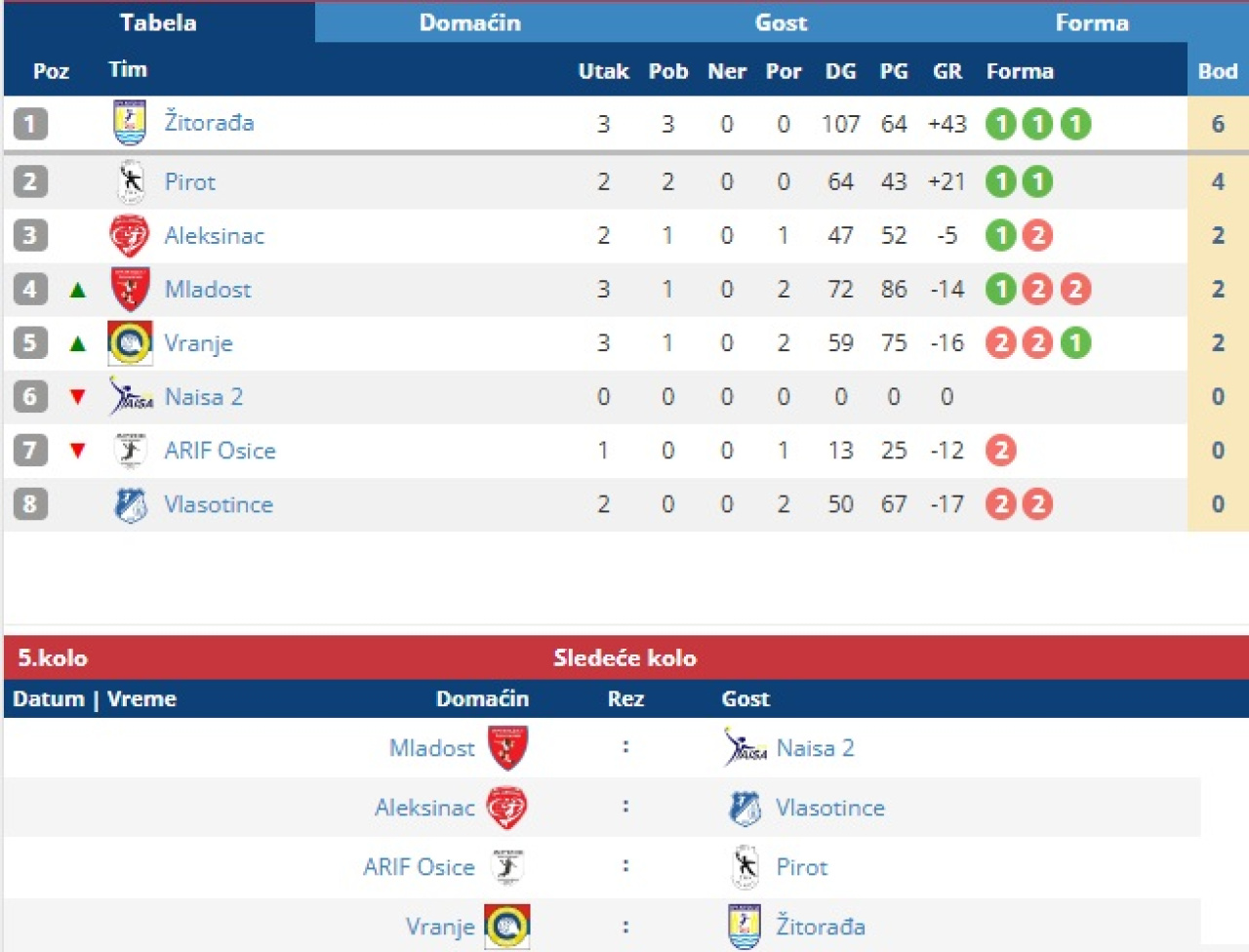
Task: Click the Vranje club logo in standings
Action: click(130, 343)
